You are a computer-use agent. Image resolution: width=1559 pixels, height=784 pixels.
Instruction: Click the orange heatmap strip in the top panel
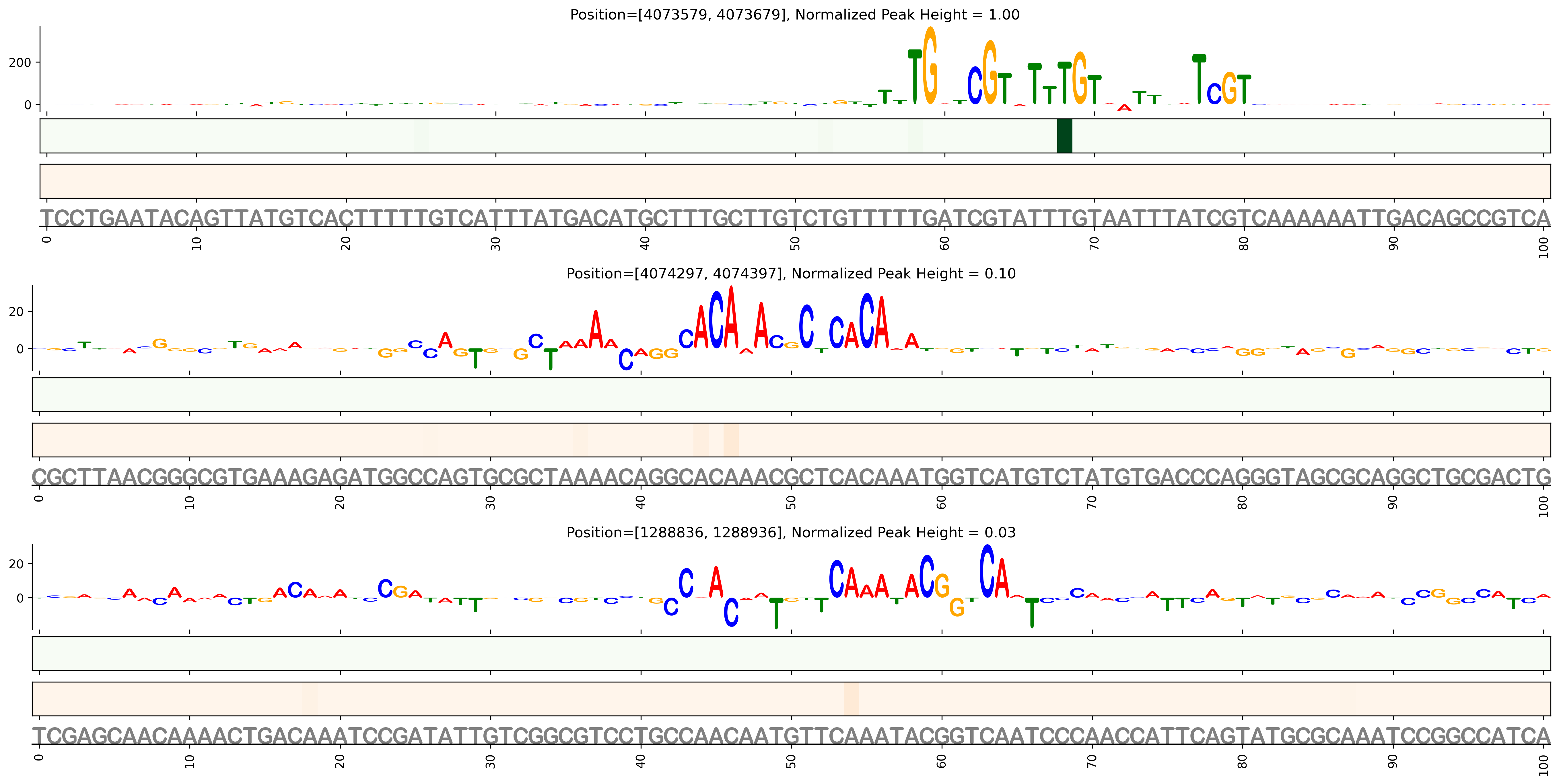tap(795, 181)
